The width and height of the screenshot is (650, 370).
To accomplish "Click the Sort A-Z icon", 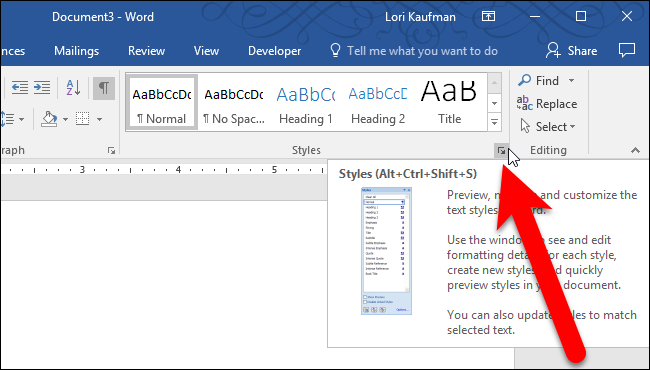I will point(74,87).
